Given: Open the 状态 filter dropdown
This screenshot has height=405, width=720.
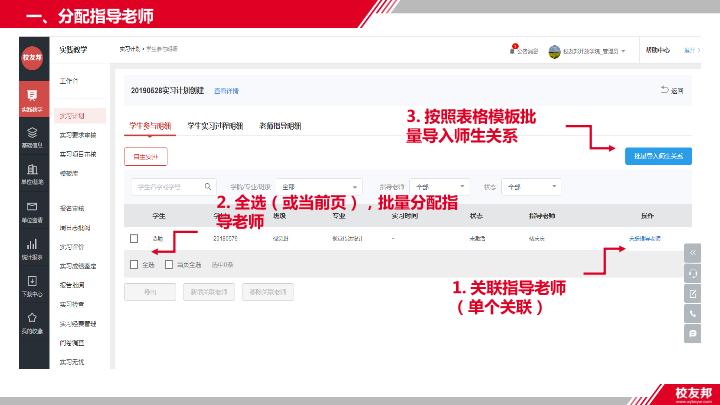Looking at the screenshot, I should pyautogui.click(x=532, y=186).
